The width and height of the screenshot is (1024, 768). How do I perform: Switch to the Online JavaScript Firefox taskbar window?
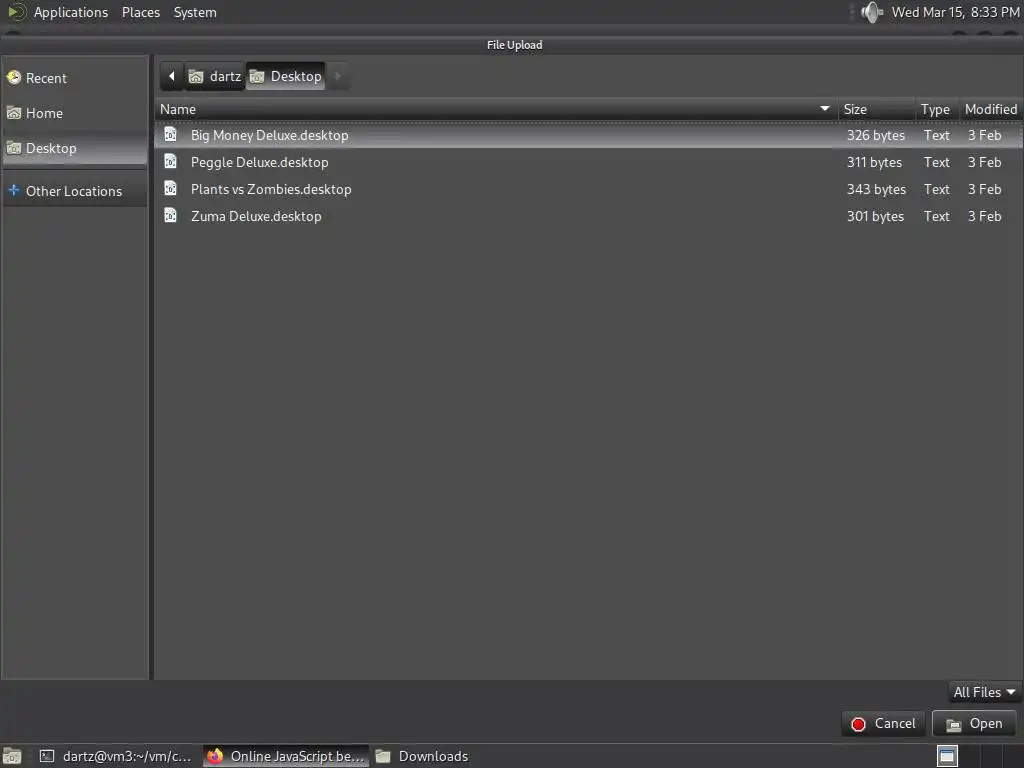tap(285, 756)
